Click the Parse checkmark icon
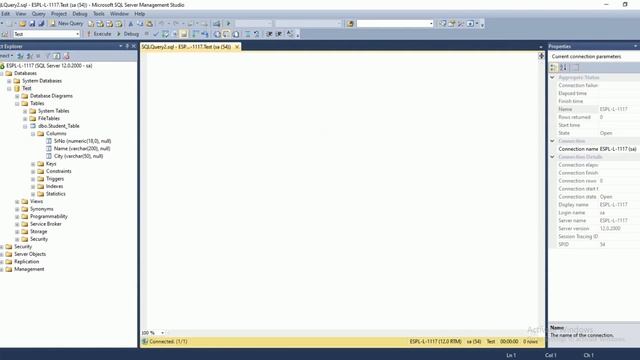This screenshot has height=360, width=640. 156,34
